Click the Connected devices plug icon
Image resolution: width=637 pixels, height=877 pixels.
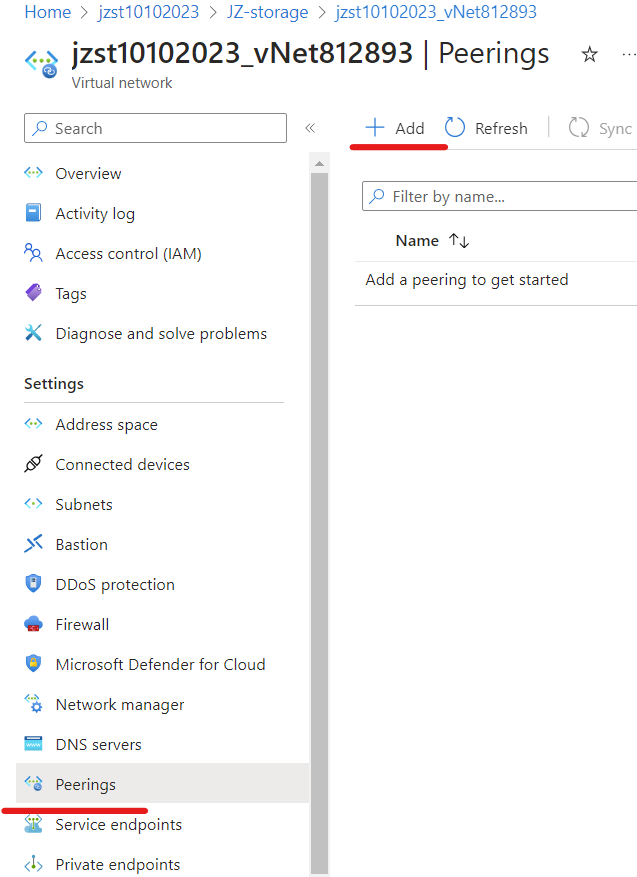pos(34,464)
